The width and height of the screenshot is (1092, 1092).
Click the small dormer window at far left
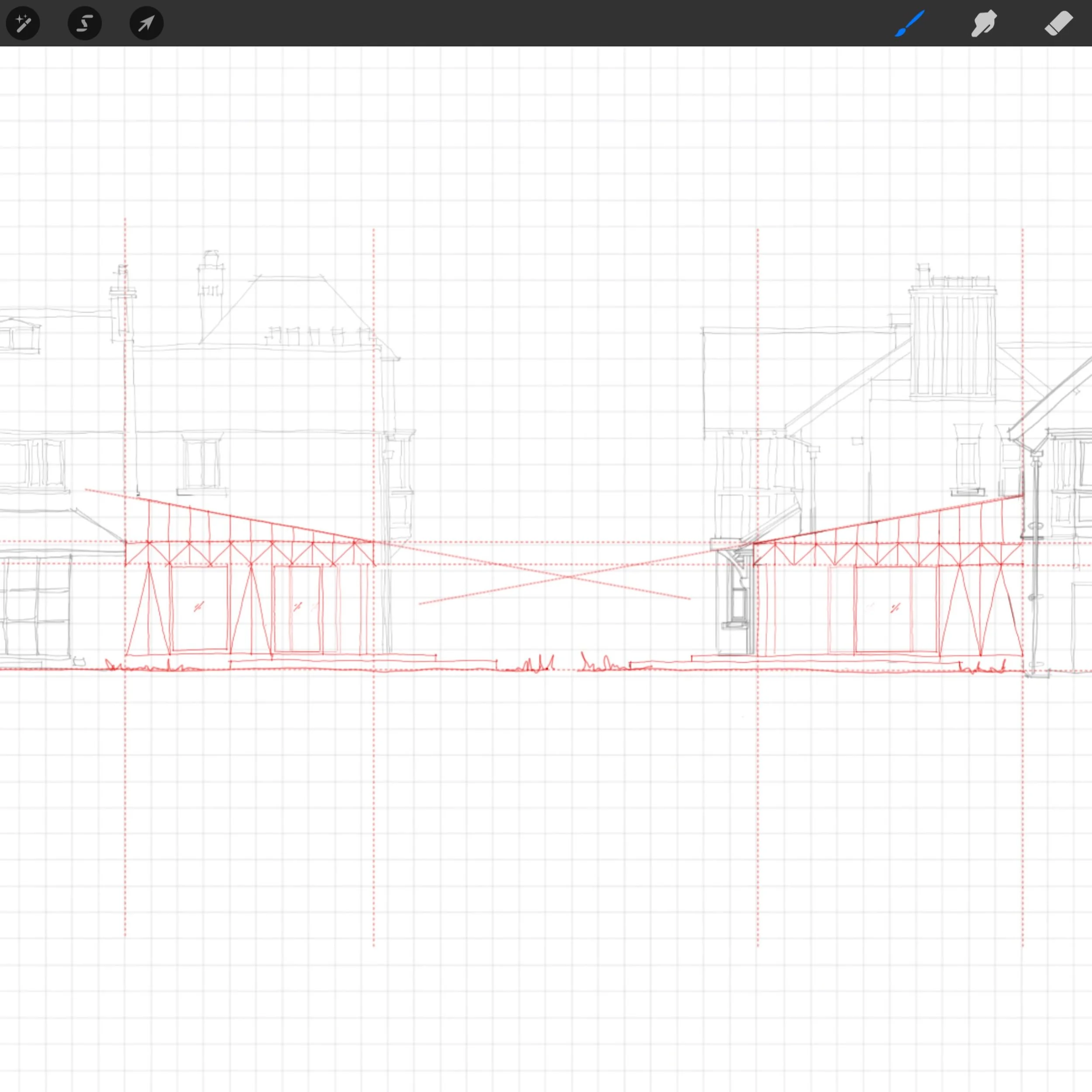tap(19, 336)
